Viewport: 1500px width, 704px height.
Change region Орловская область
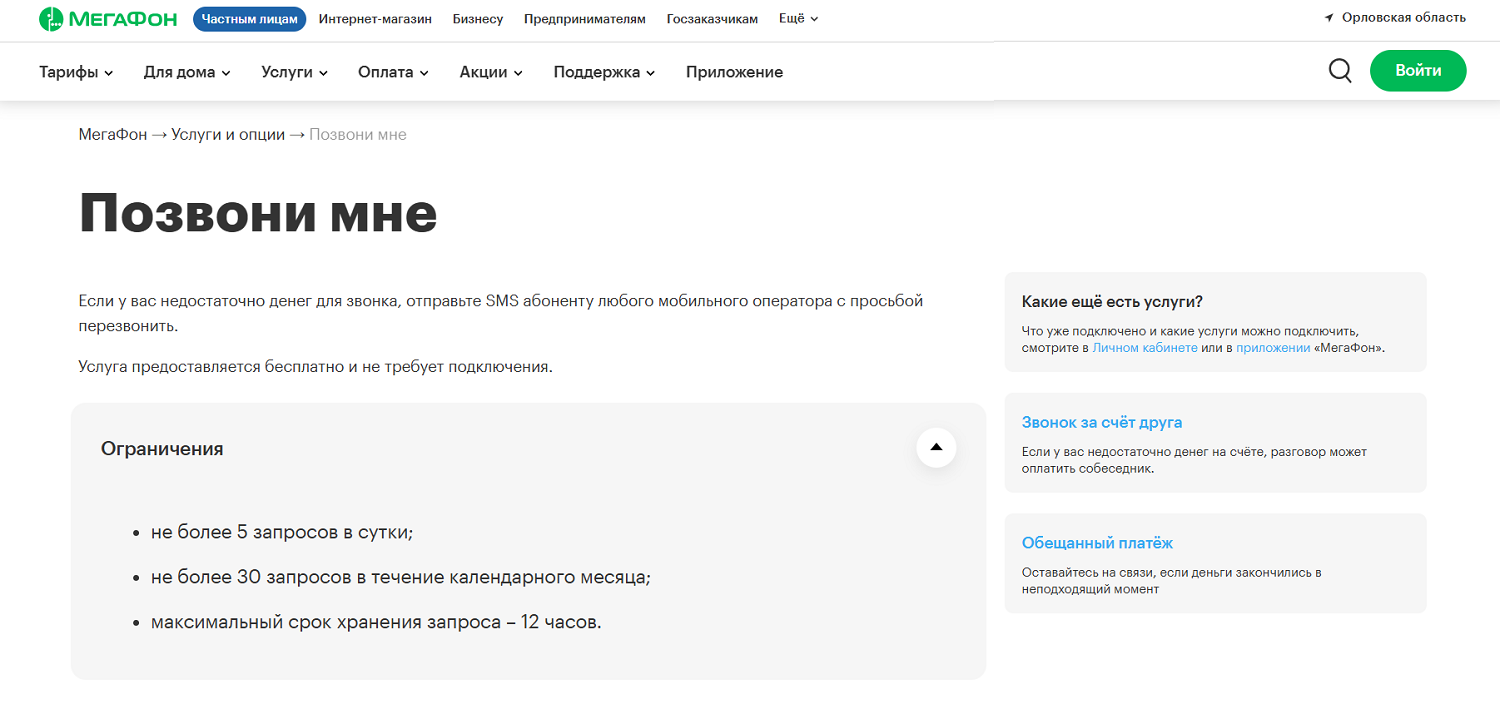coord(1404,18)
